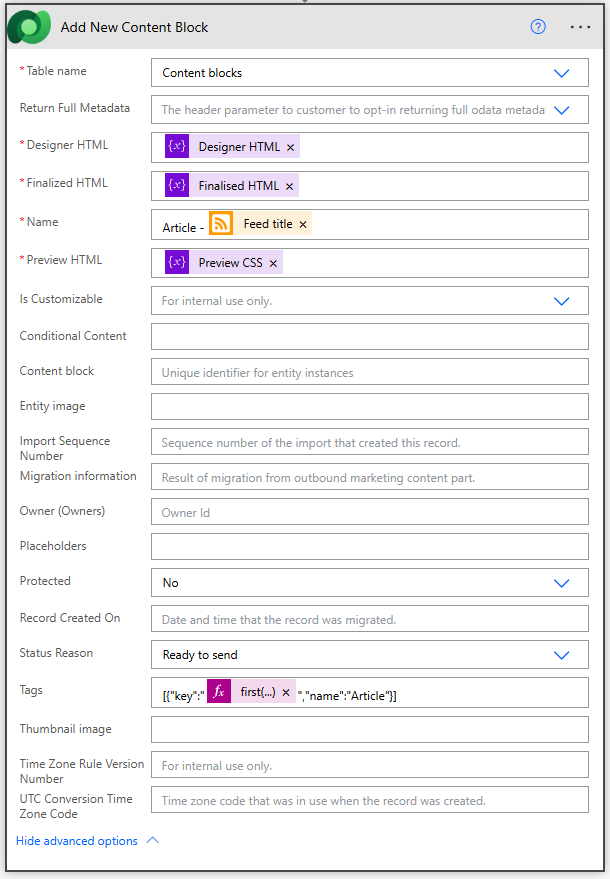This screenshot has height=879, width=610.
Task: Remove the first(...) expression token
Action: (286, 693)
